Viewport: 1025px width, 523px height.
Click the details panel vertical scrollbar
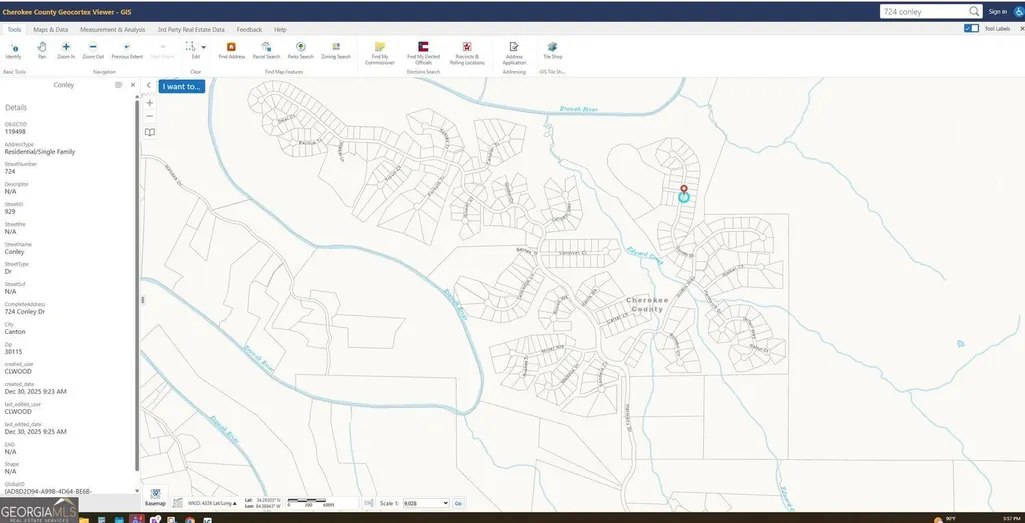(137, 284)
